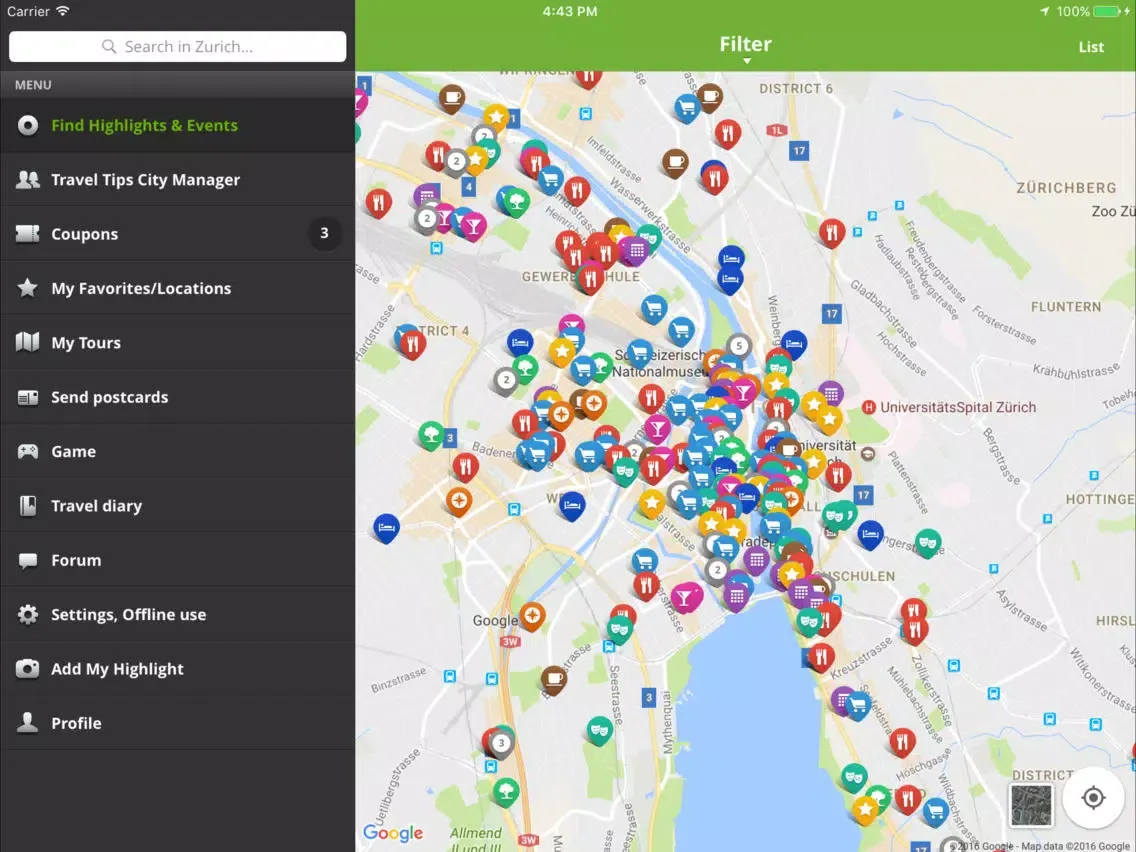Viewport: 1136px width, 852px height.
Task: Click the target icon beside Find Highlights
Action: tap(28, 125)
